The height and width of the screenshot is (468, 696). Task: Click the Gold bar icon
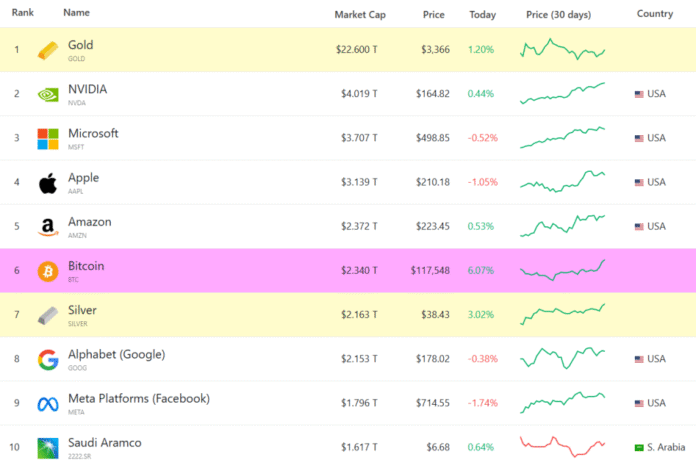(48, 50)
